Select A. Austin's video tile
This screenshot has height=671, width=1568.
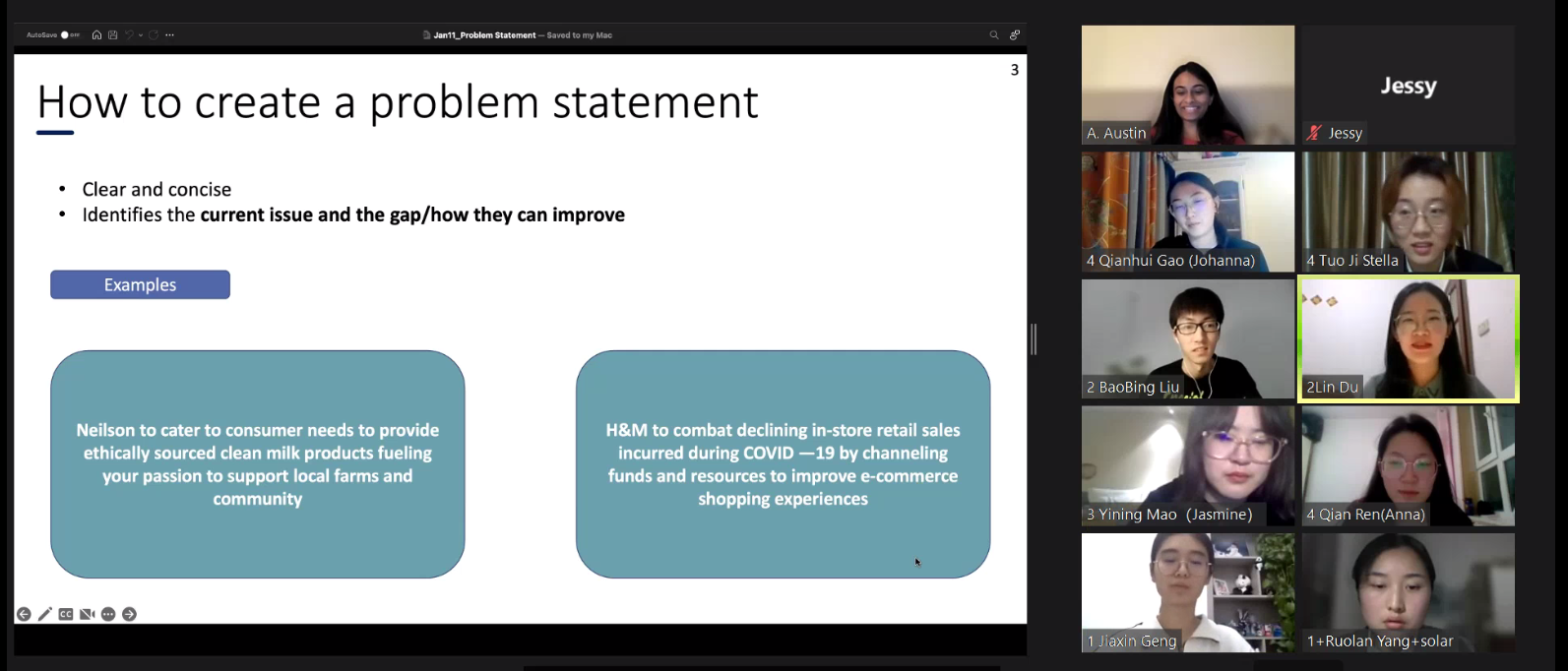[x=1187, y=85]
